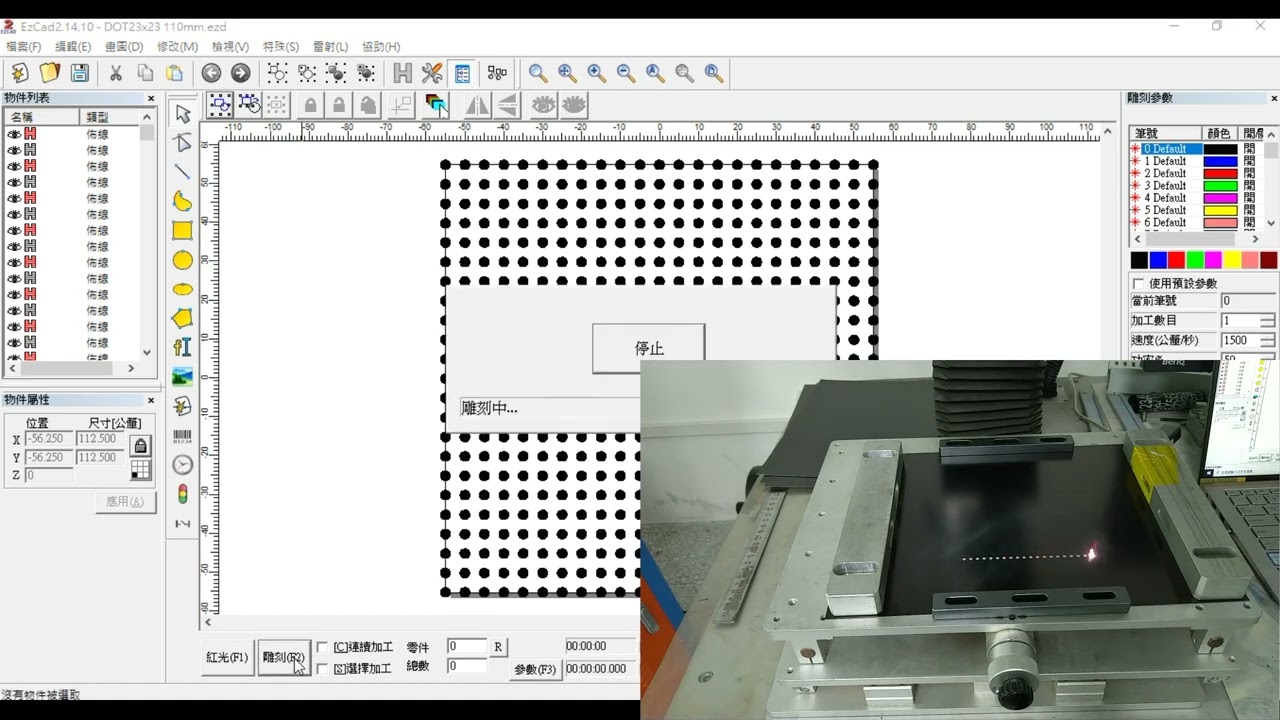Open the 畫圖(D) menu
The width and height of the screenshot is (1280, 720).
124,47
